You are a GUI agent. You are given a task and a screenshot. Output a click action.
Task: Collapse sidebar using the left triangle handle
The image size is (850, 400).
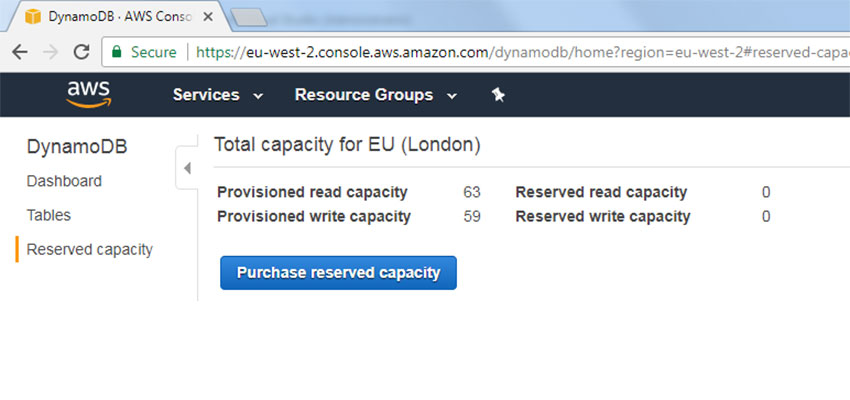pyautogui.click(x=188, y=169)
